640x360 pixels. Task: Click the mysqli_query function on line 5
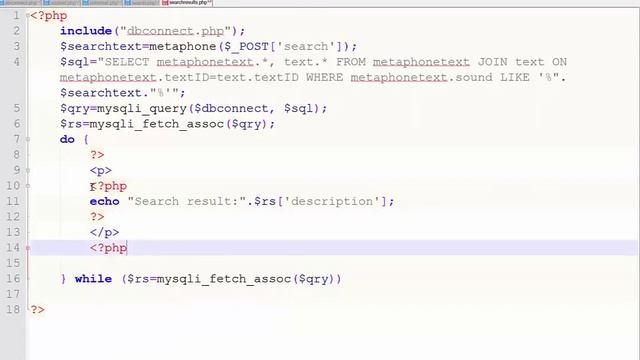pos(142,109)
